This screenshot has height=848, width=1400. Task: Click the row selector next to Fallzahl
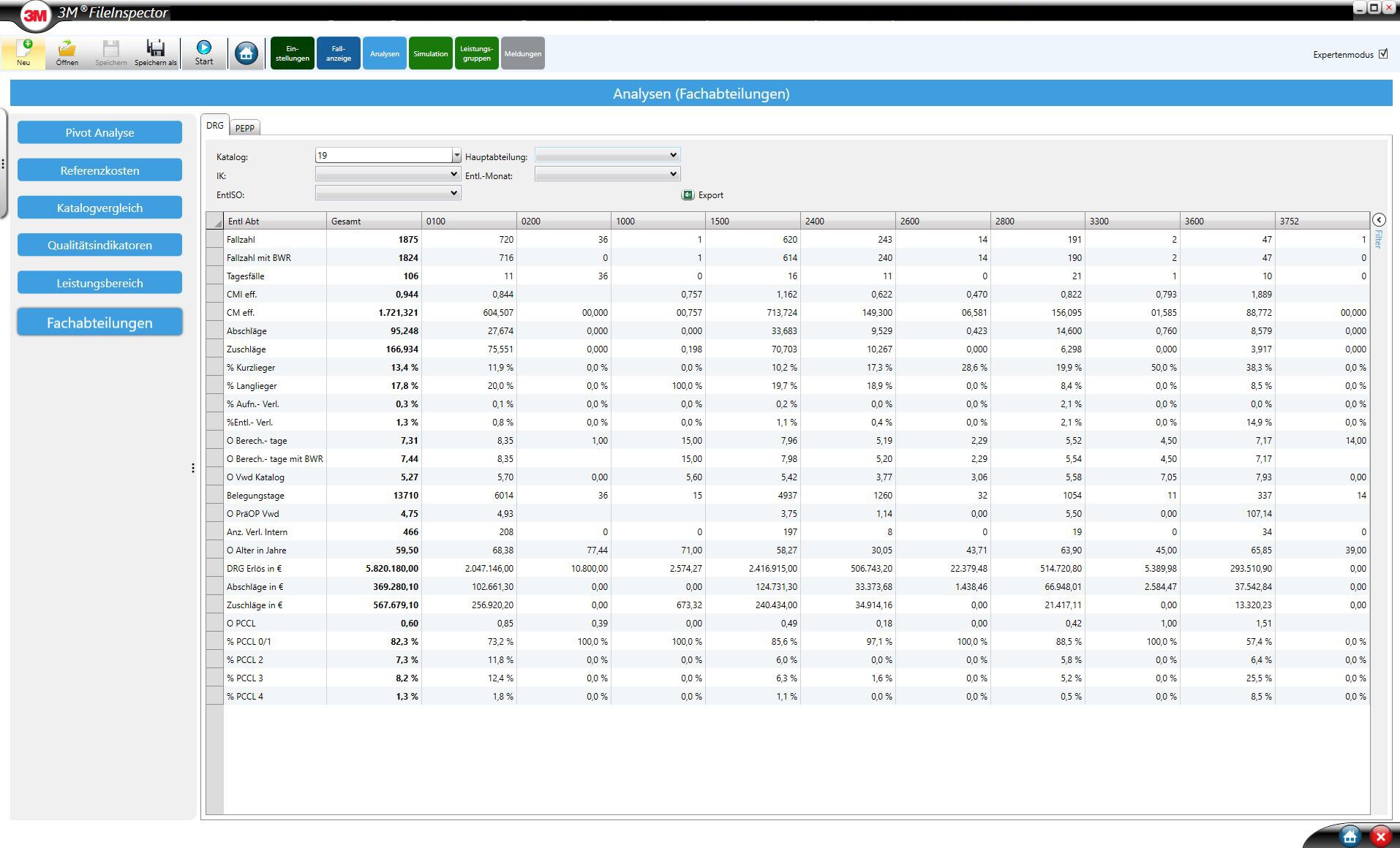click(x=214, y=239)
